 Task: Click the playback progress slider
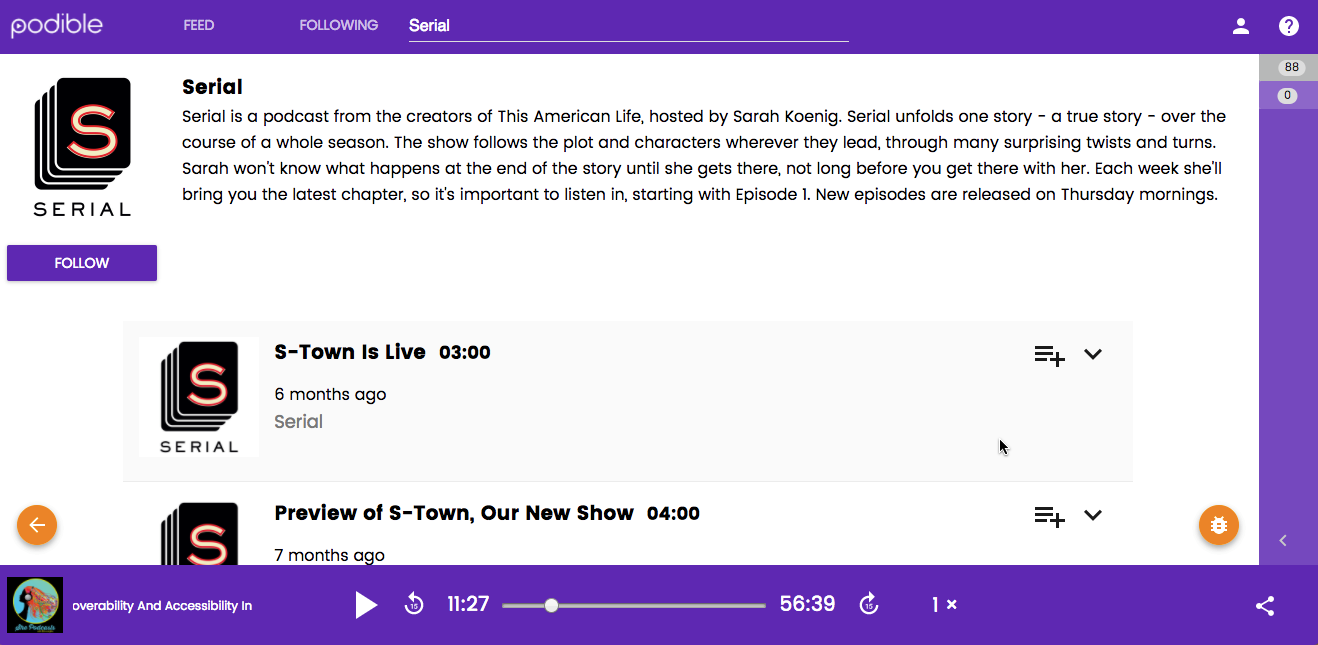coord(634,605)
